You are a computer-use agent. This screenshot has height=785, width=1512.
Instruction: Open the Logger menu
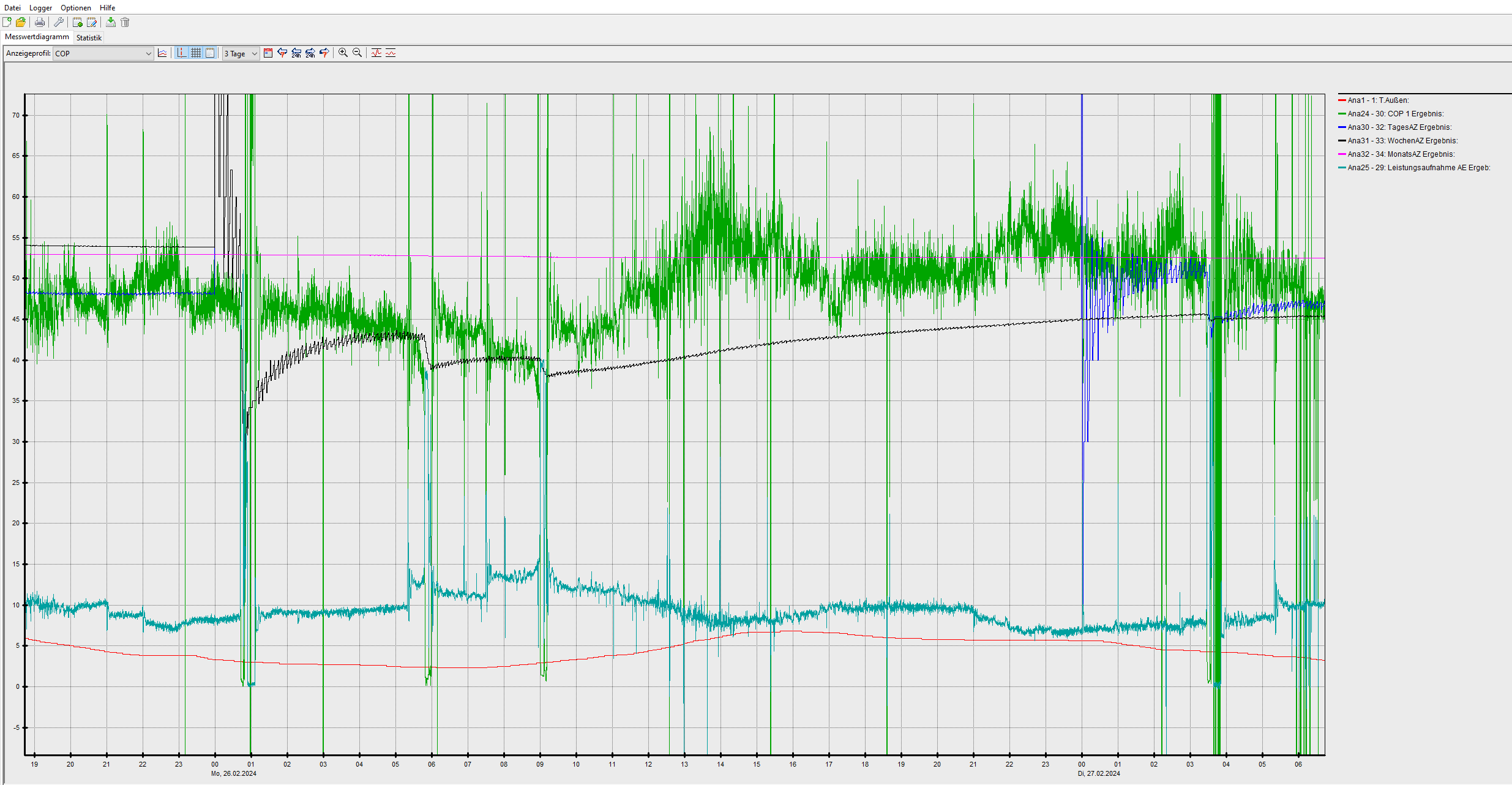pyautogui.click(x=40, y=8)
